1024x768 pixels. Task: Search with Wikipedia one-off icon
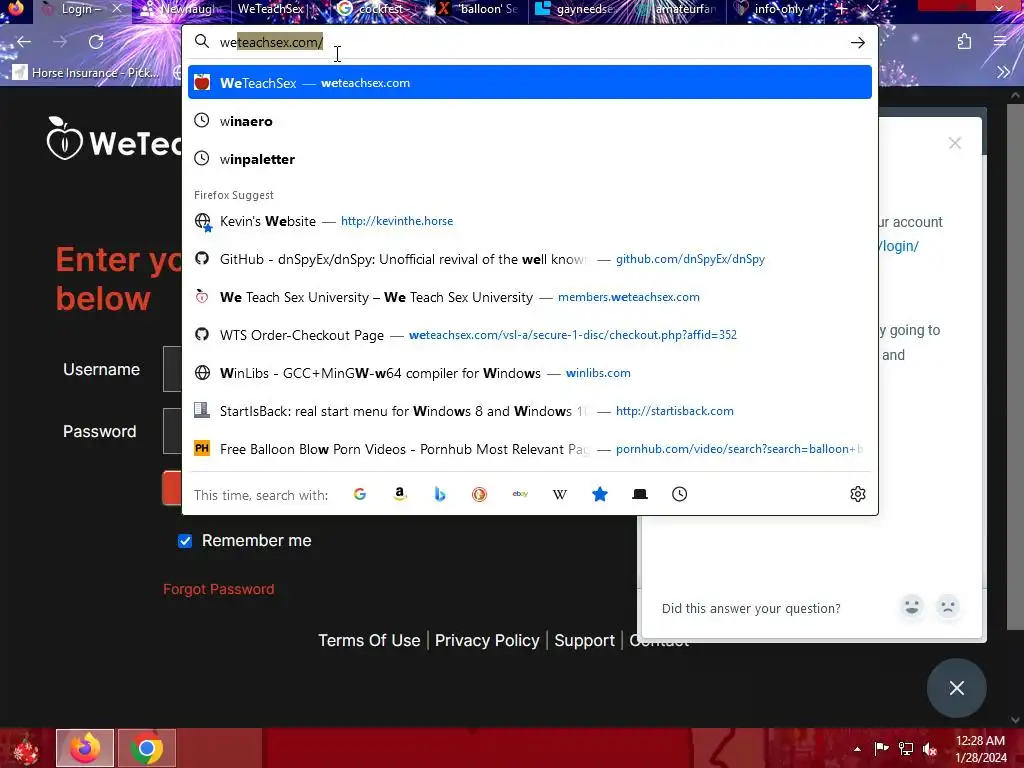(560, 494)
